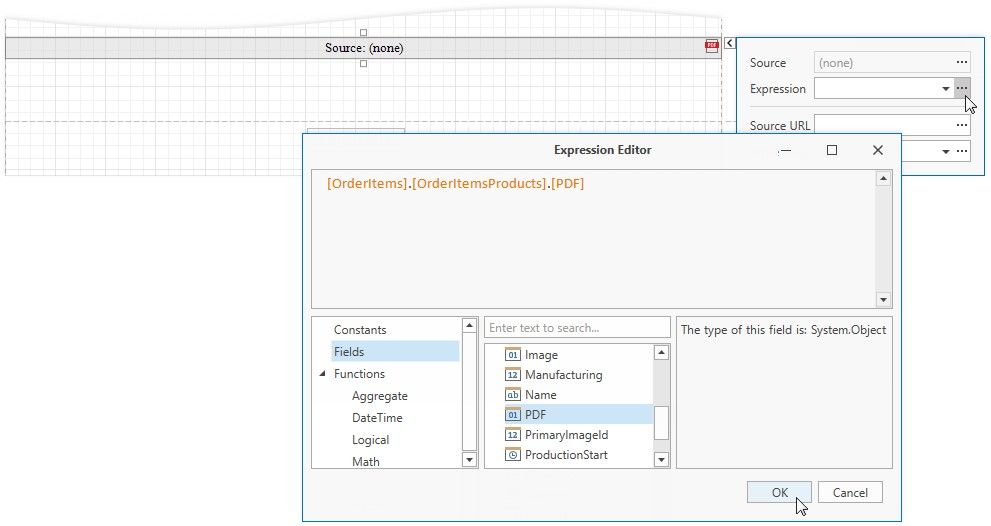Click the smart tag arrow beside the control
This screenshot has height=526, width=991.
pyautogui.click(x=729, y=43)
